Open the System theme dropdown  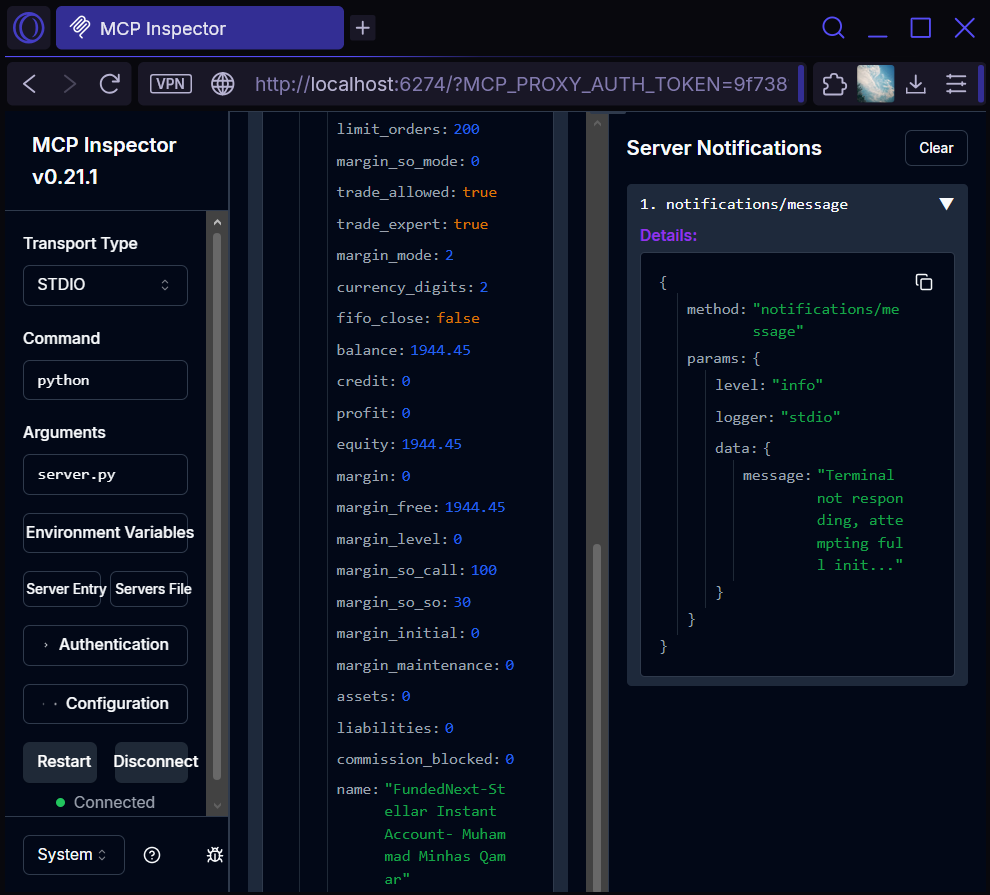[73, 855]
